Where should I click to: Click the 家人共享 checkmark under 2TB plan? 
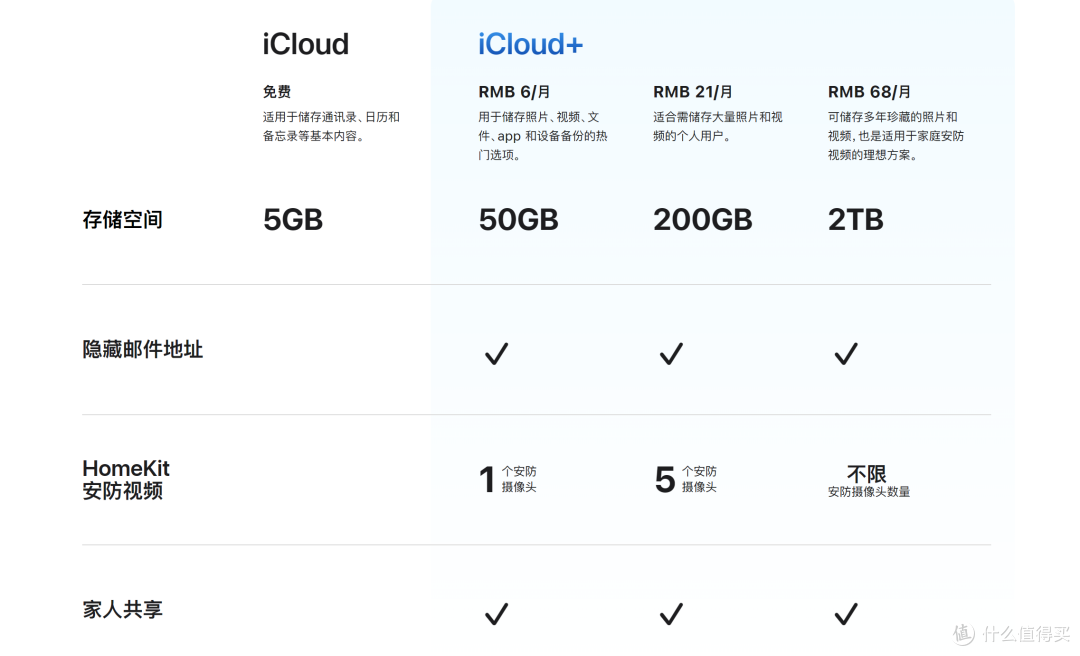tap(845, 614)
